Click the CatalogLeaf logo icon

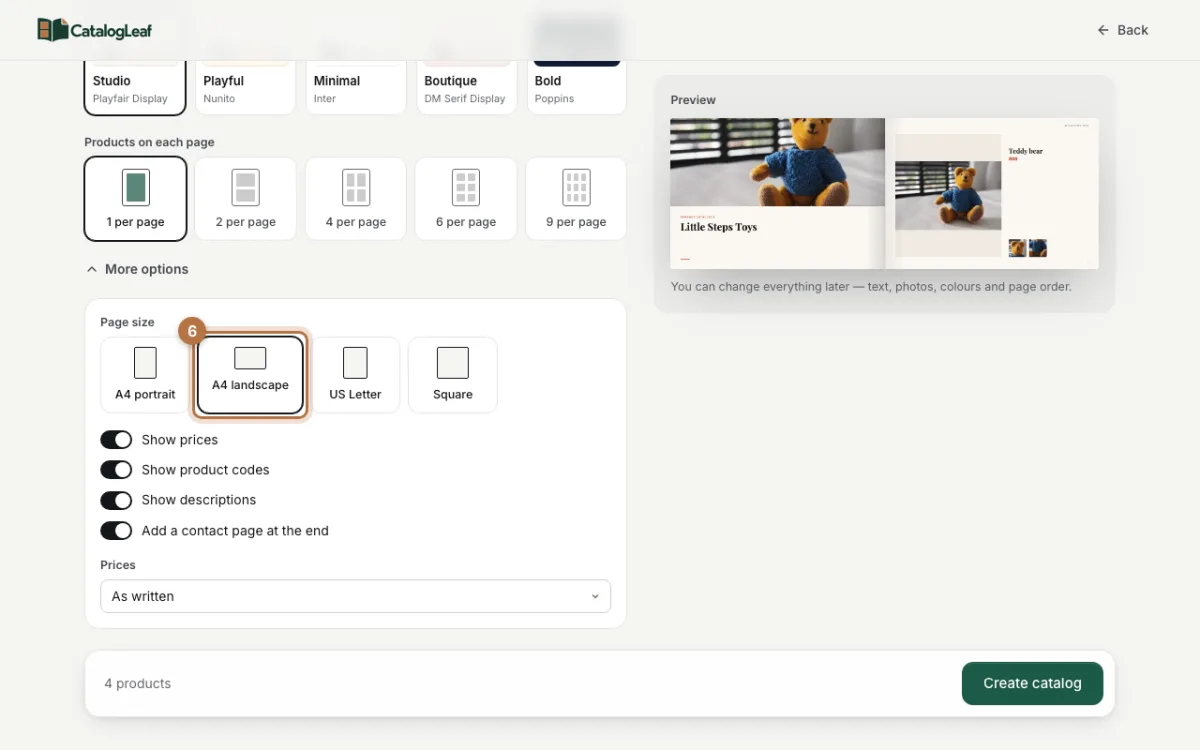pos(52,30)
